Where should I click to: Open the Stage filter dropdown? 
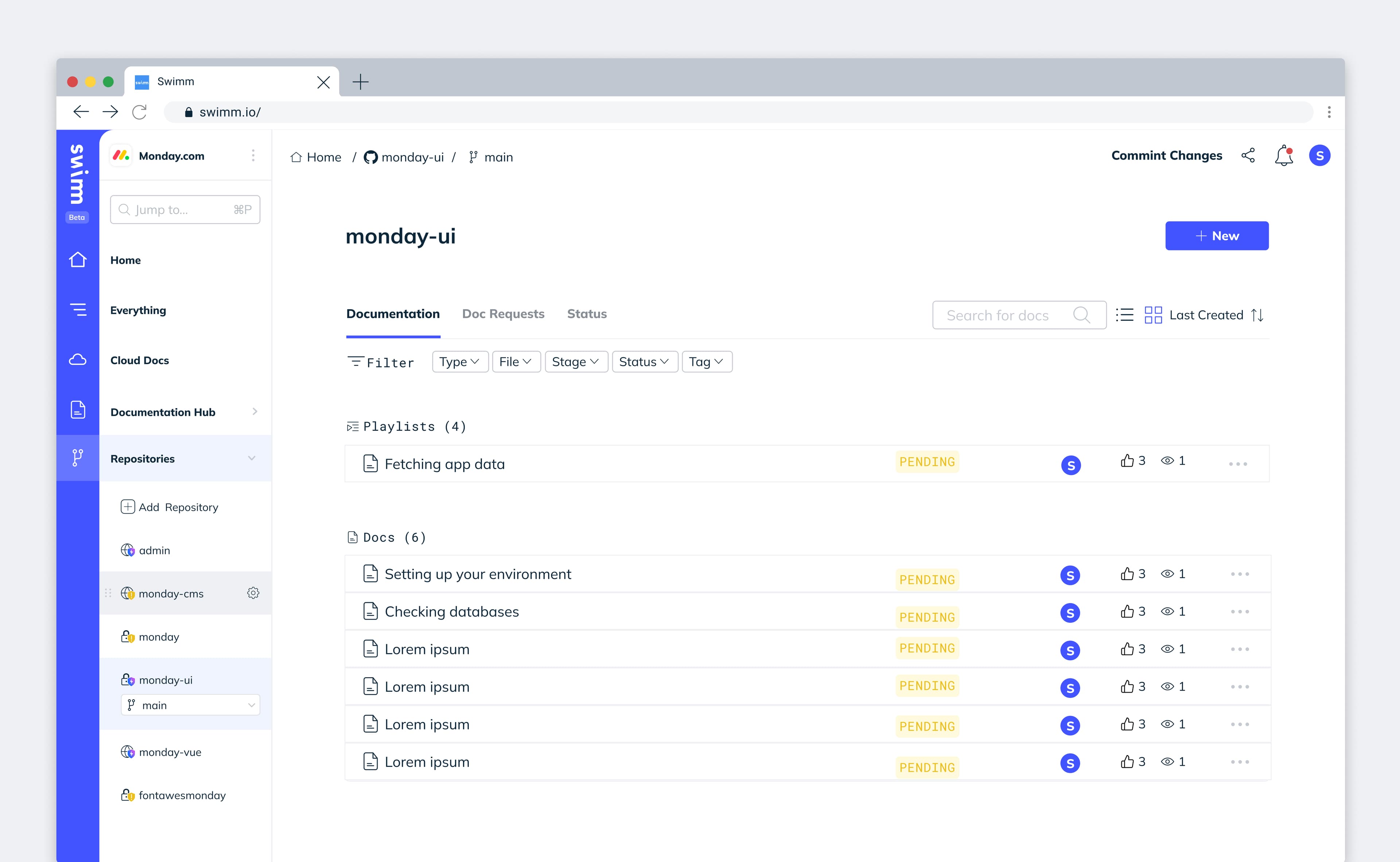[x=576, y=362]
